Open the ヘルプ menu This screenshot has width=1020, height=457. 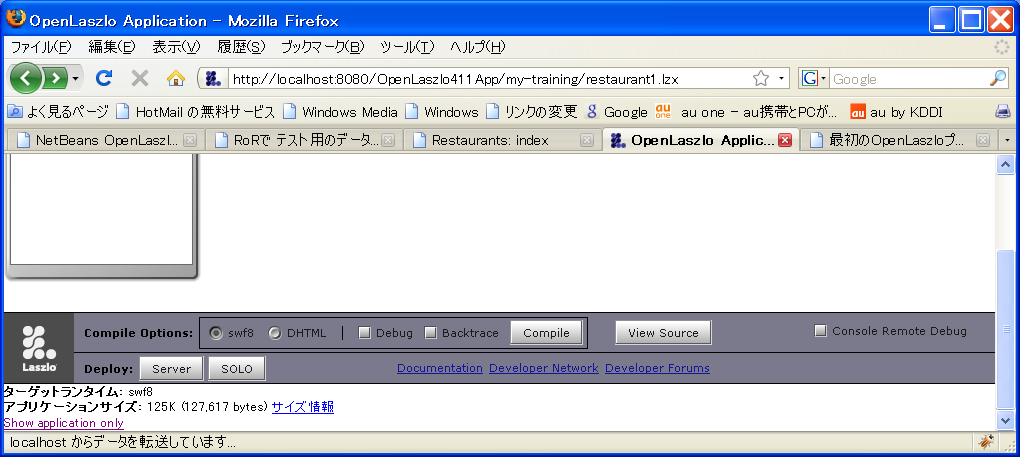coord(477,47)
